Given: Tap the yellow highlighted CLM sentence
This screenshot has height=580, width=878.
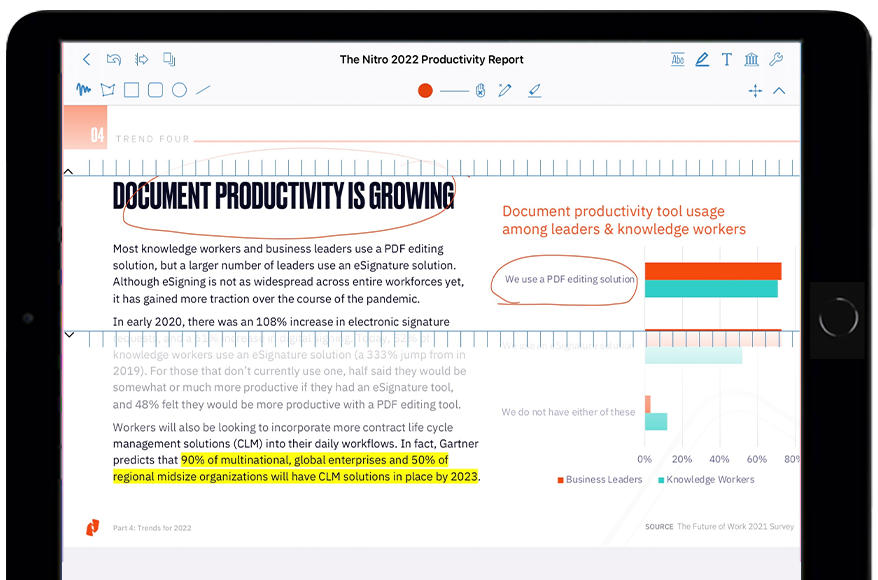Looking at the screenshot, I should point(296,468).
